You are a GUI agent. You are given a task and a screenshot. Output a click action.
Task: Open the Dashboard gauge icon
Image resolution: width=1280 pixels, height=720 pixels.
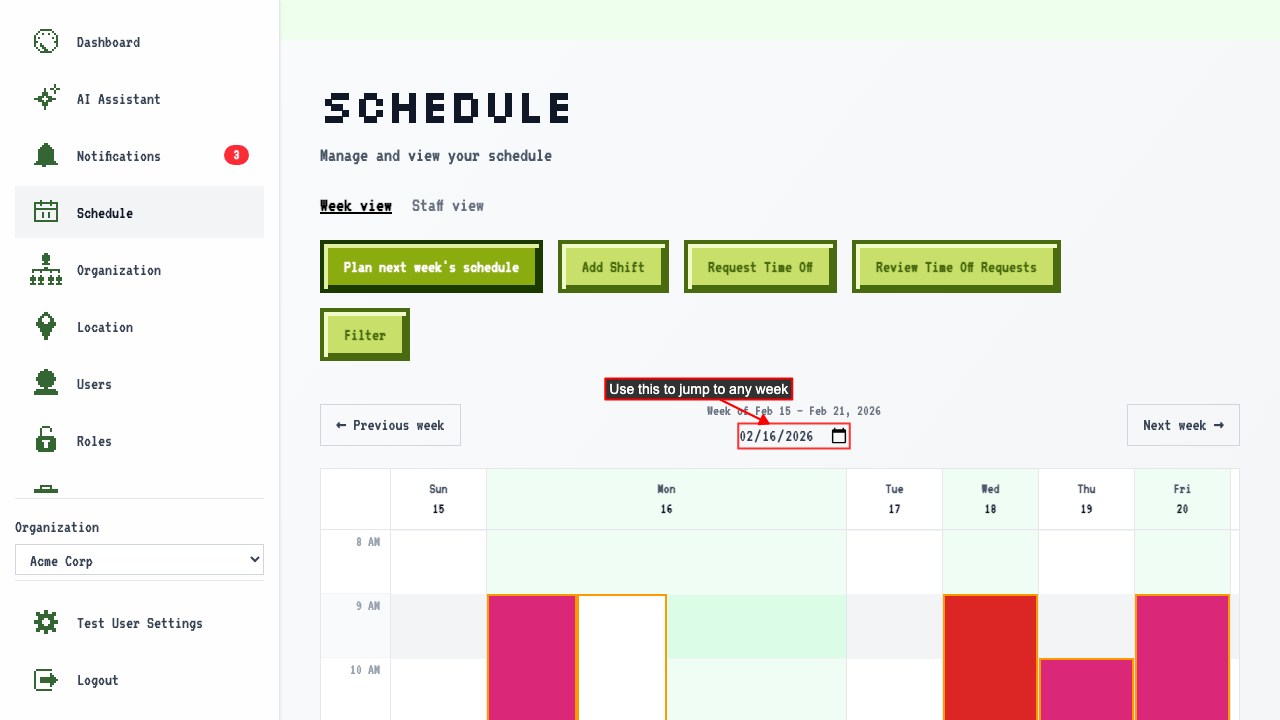(x=46, y=42)
